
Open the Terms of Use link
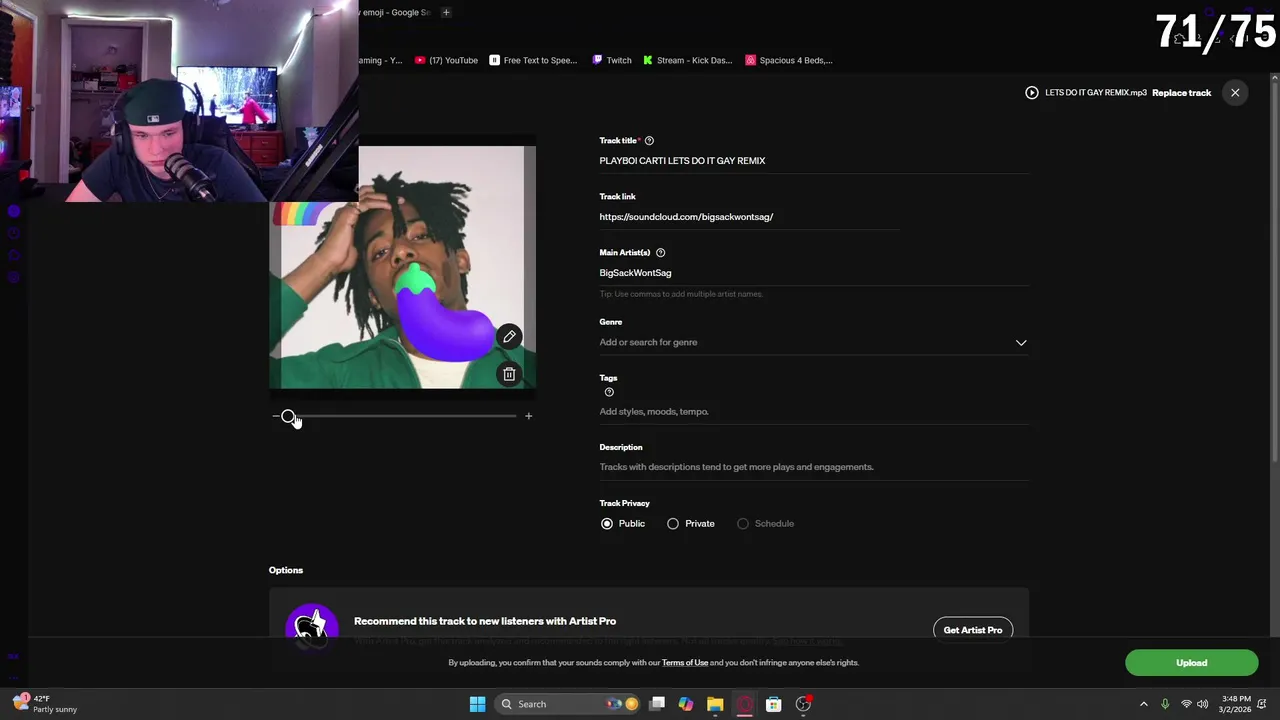pyautogui.click(x=685, y=663)
